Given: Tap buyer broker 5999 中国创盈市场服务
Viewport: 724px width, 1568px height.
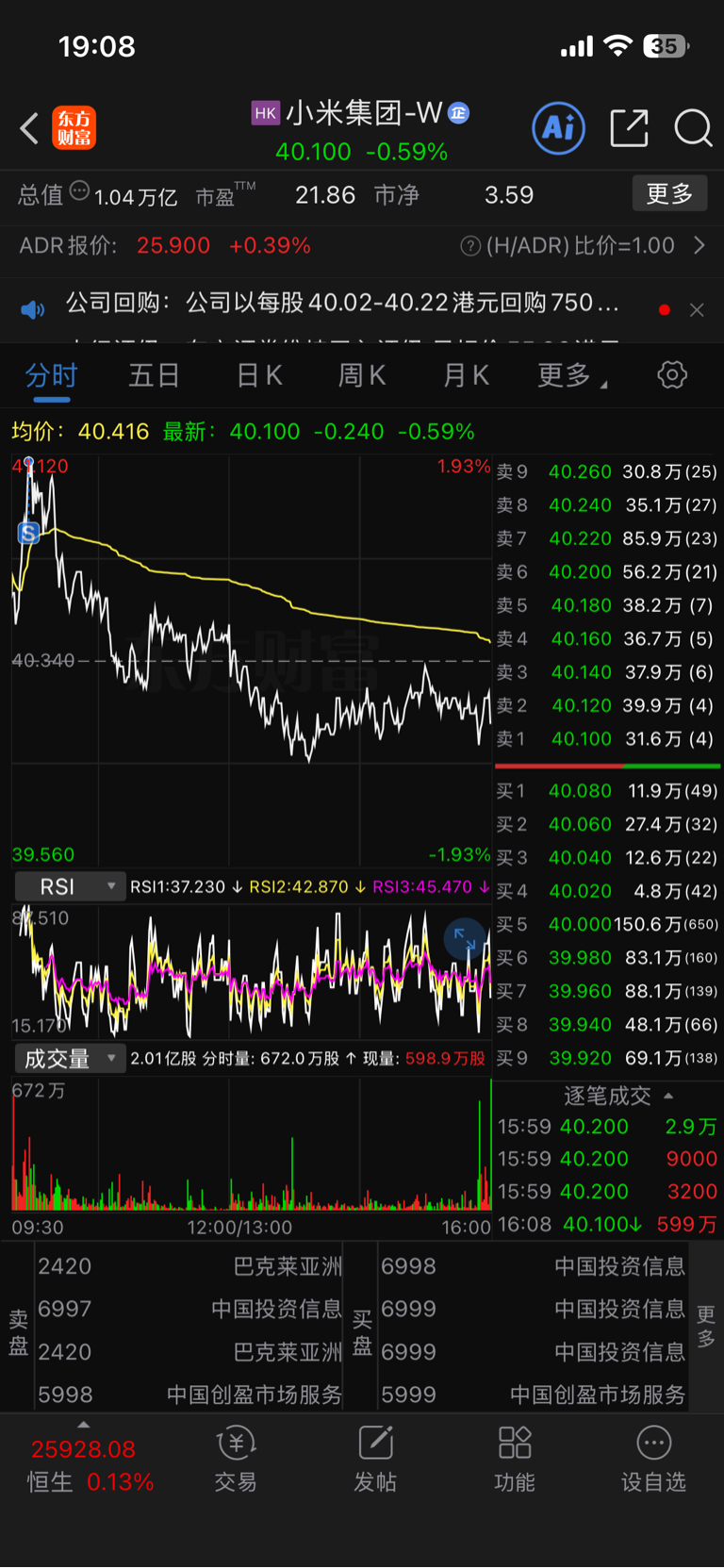Looking at the screenshot, I should point(533,1395).
